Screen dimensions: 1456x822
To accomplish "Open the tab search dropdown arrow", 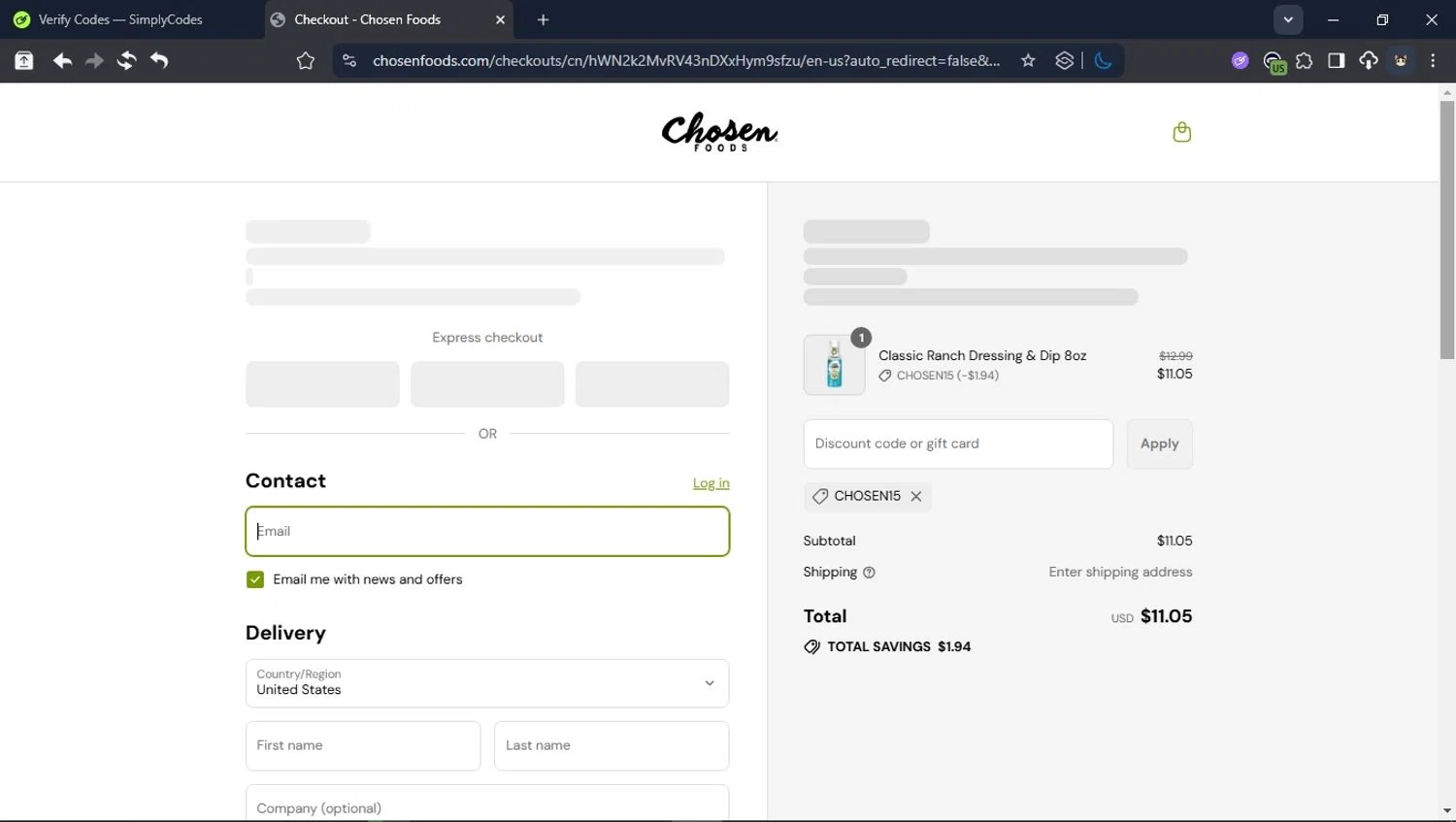I will [1288, 19].
